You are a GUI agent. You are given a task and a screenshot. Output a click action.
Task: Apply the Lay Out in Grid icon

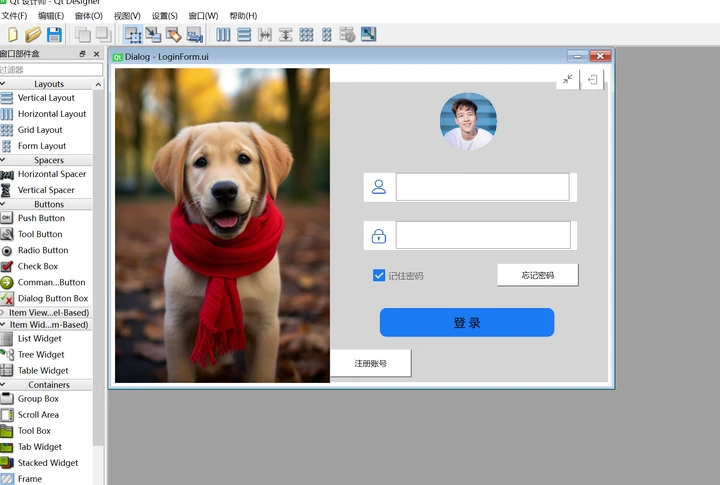[x=306, y=35]
